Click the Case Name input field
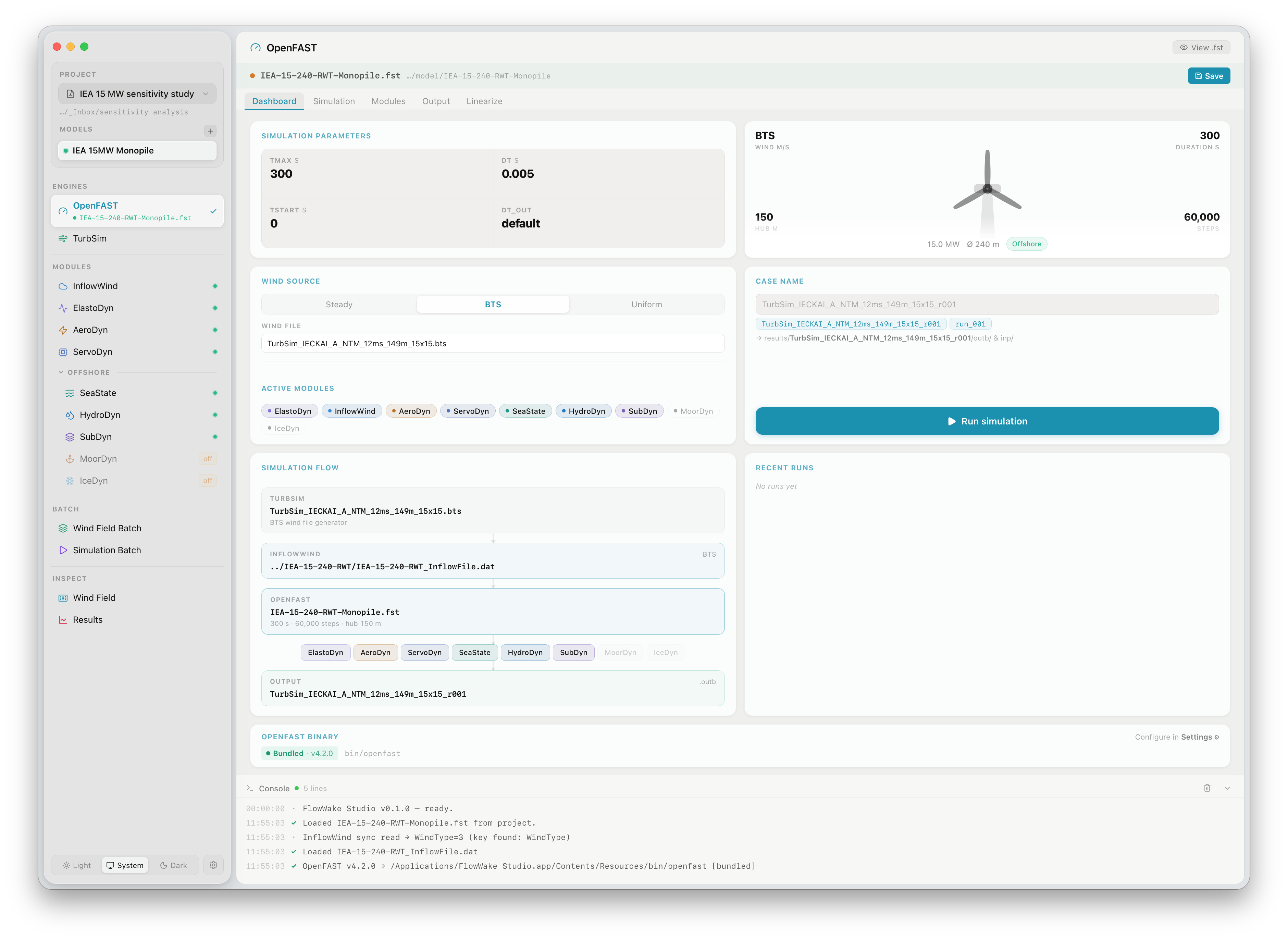 [x=987, y=305]
